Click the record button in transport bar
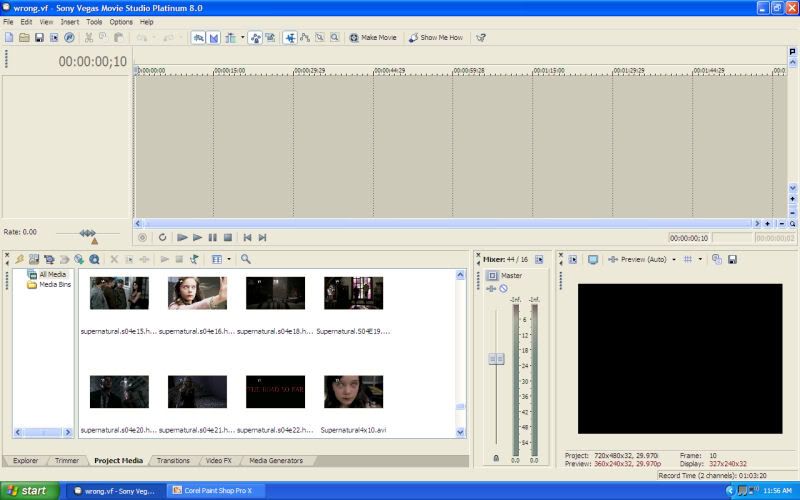The height and width of the screenshot is (500, 800). coord(142,237)
